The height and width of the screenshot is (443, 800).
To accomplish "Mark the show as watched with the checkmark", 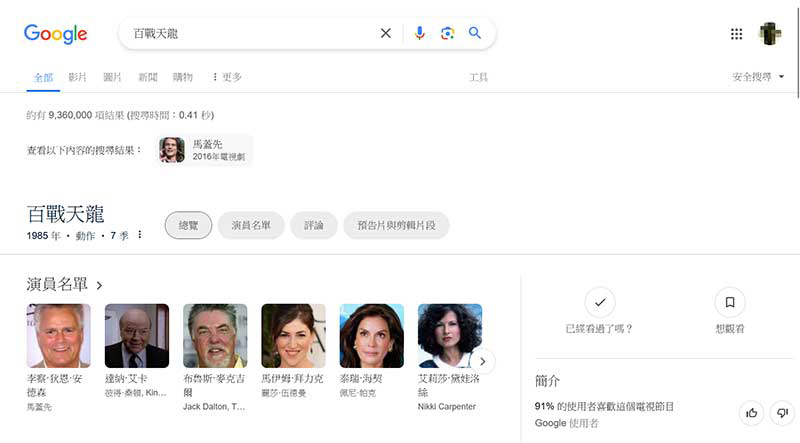I will [600, 303].
